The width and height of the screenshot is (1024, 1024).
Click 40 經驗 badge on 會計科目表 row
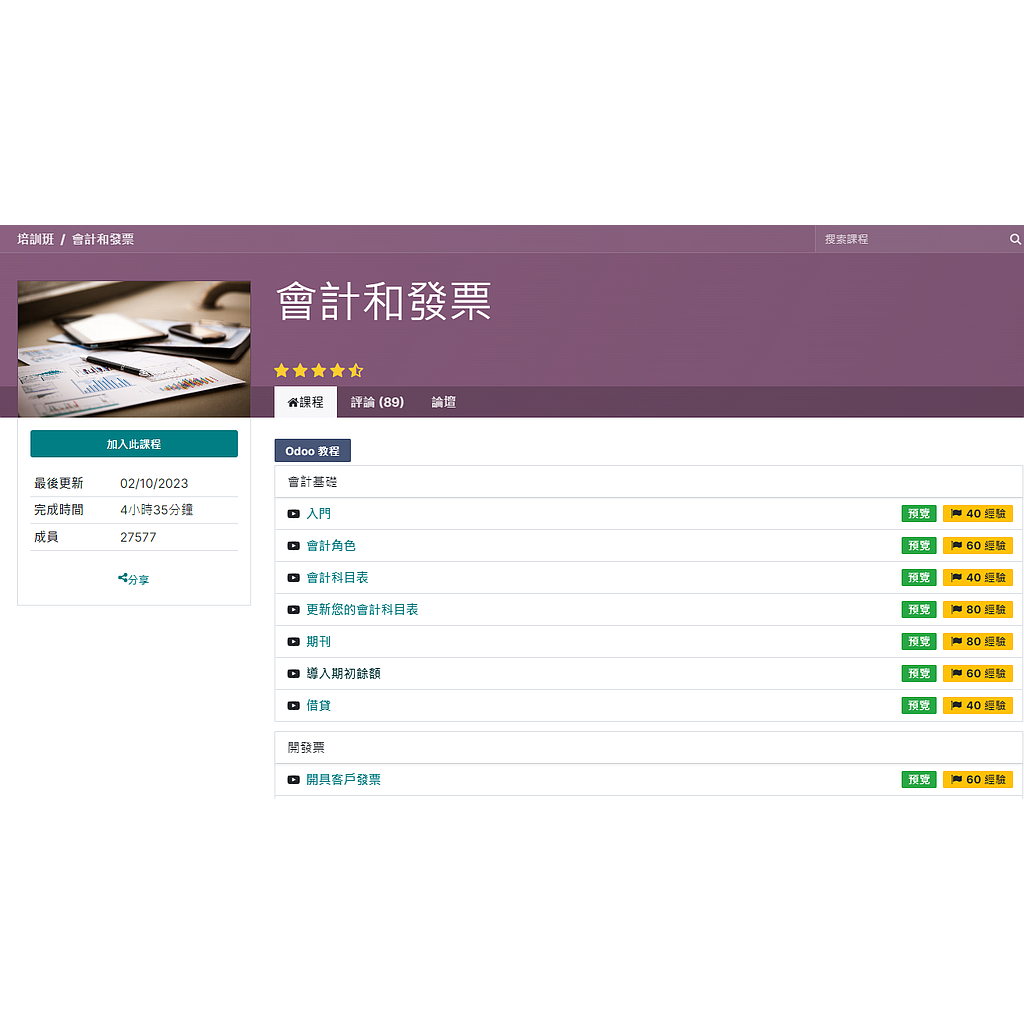[x=978, y=578]
